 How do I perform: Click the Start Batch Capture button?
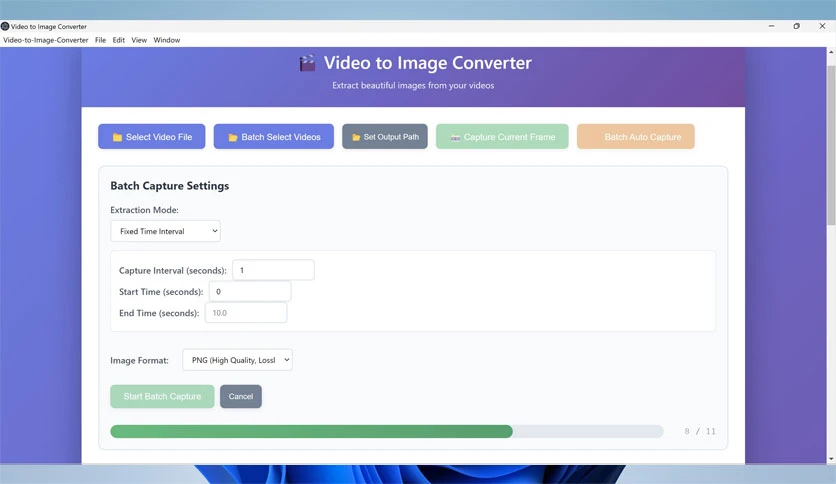[162, 396]
